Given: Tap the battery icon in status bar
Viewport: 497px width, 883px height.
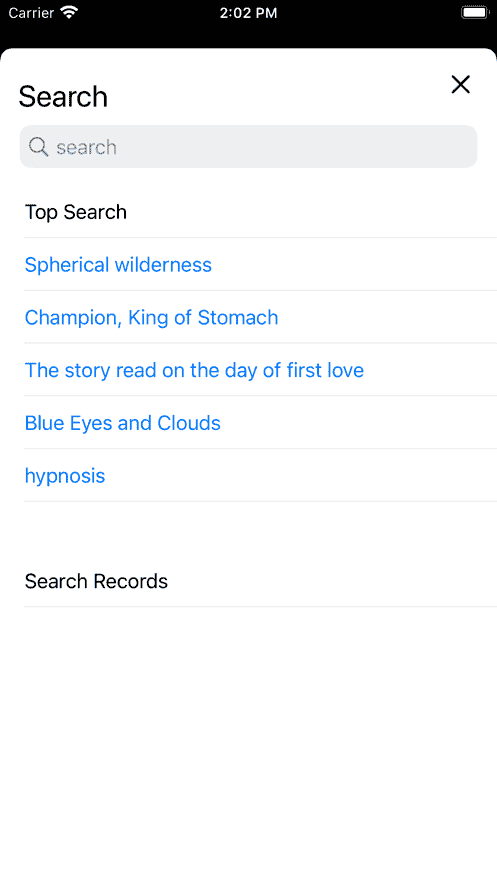Looking at the screenshot, I should [474, 12].
